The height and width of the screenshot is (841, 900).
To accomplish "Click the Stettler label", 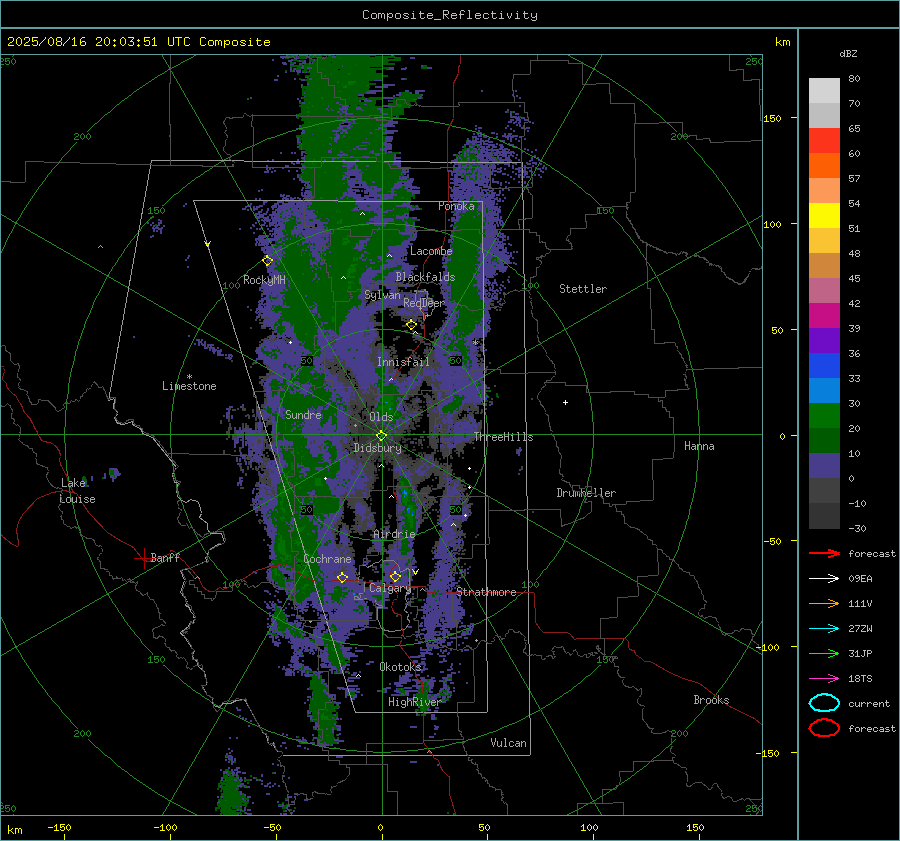I will pos(583,289).
